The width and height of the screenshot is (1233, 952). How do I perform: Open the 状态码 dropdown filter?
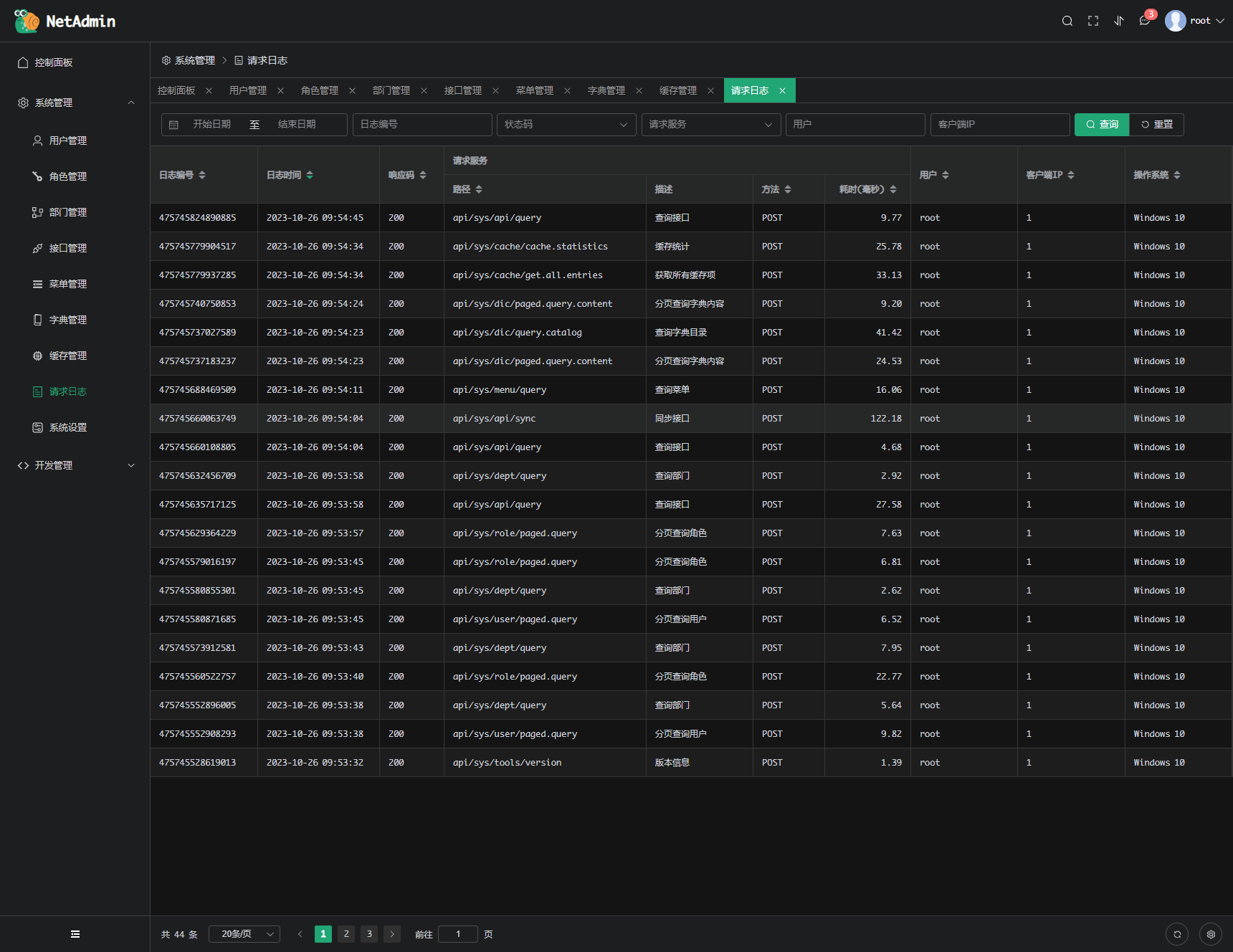pyautogui.click(x=566, y=124)
